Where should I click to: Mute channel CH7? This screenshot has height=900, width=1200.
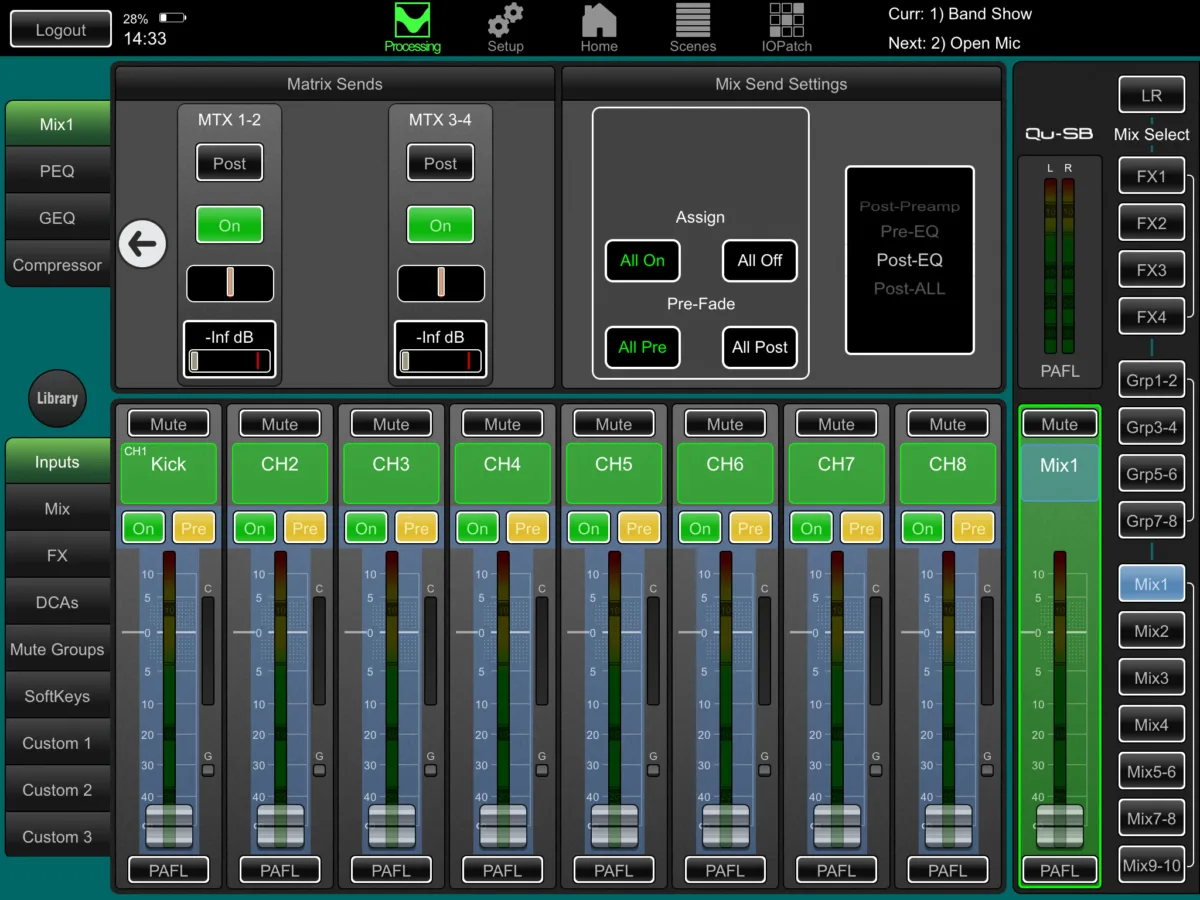click(836, 424)
